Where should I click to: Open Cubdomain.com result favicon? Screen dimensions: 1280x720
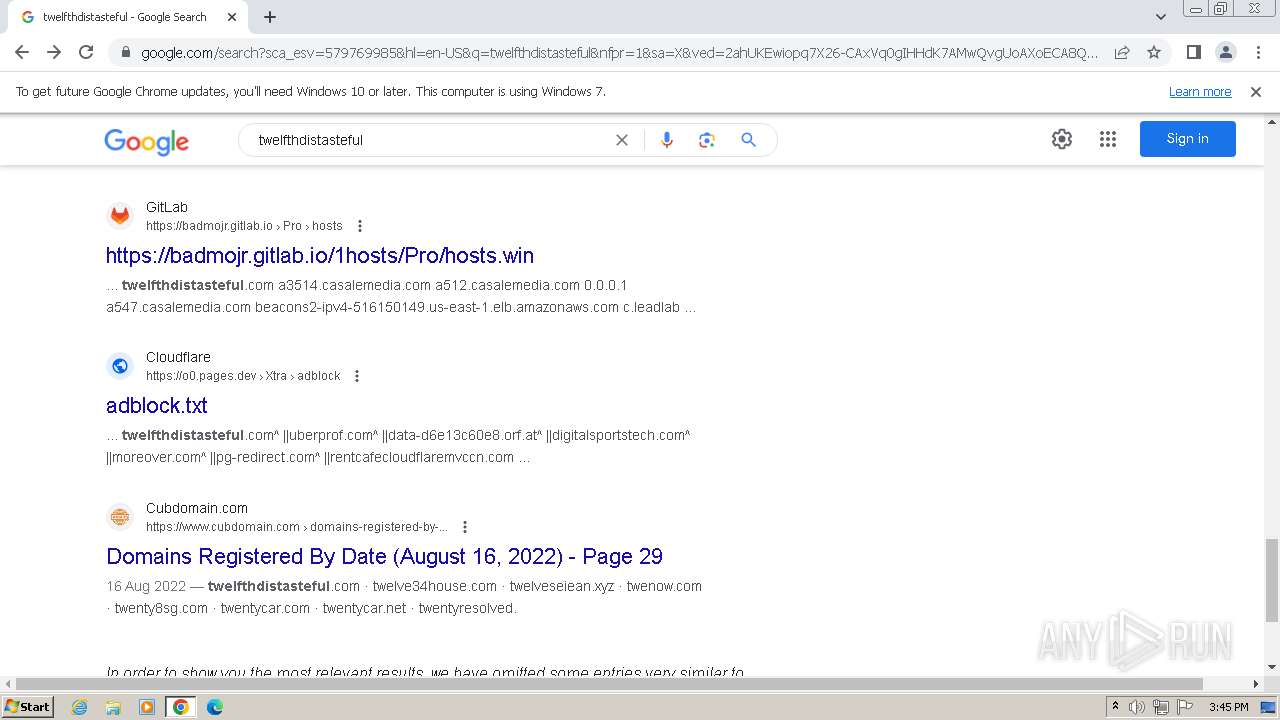[120, 517]
